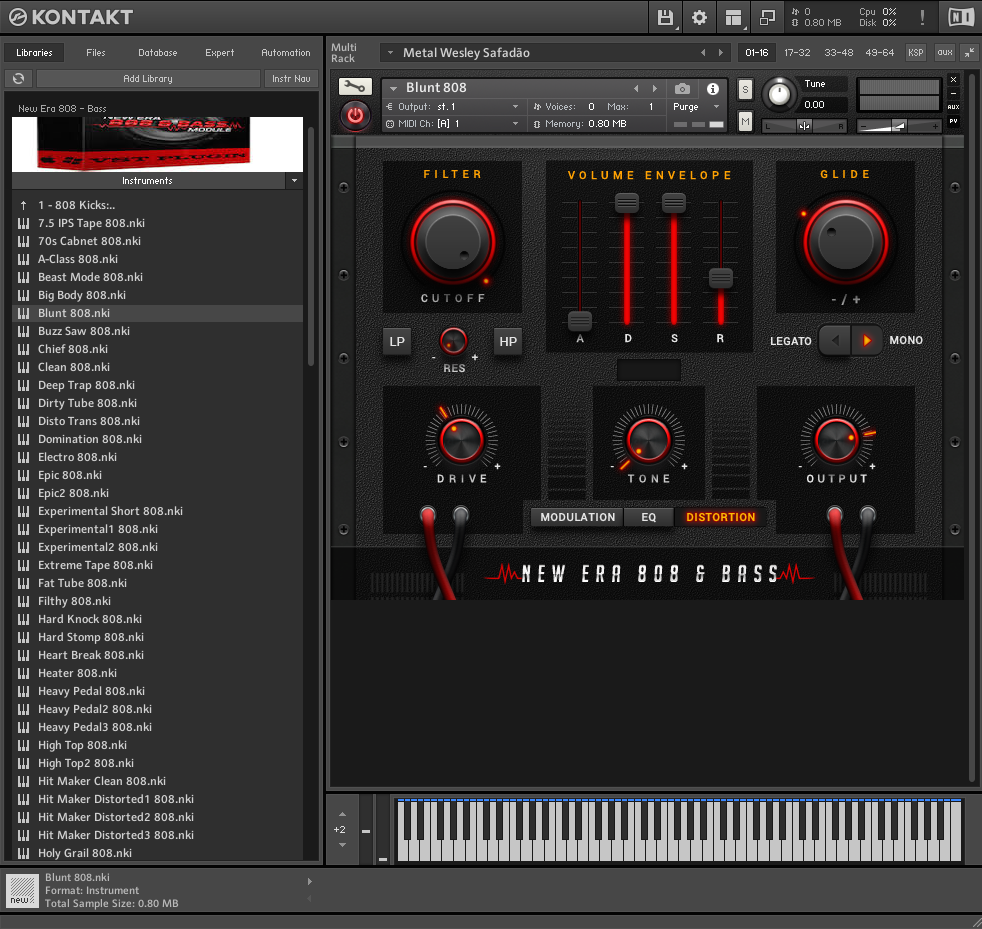Viewport: 982px width, 929px height.
Task: Click the filter CUTOFF knob
Action: tap(453, 242)
